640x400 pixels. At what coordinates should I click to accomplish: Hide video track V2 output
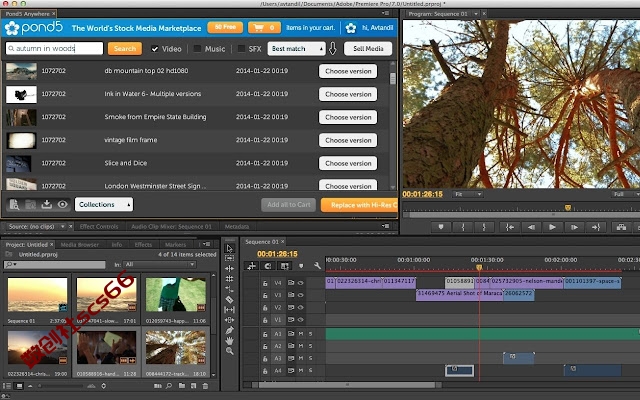click(x=301, y=307)
